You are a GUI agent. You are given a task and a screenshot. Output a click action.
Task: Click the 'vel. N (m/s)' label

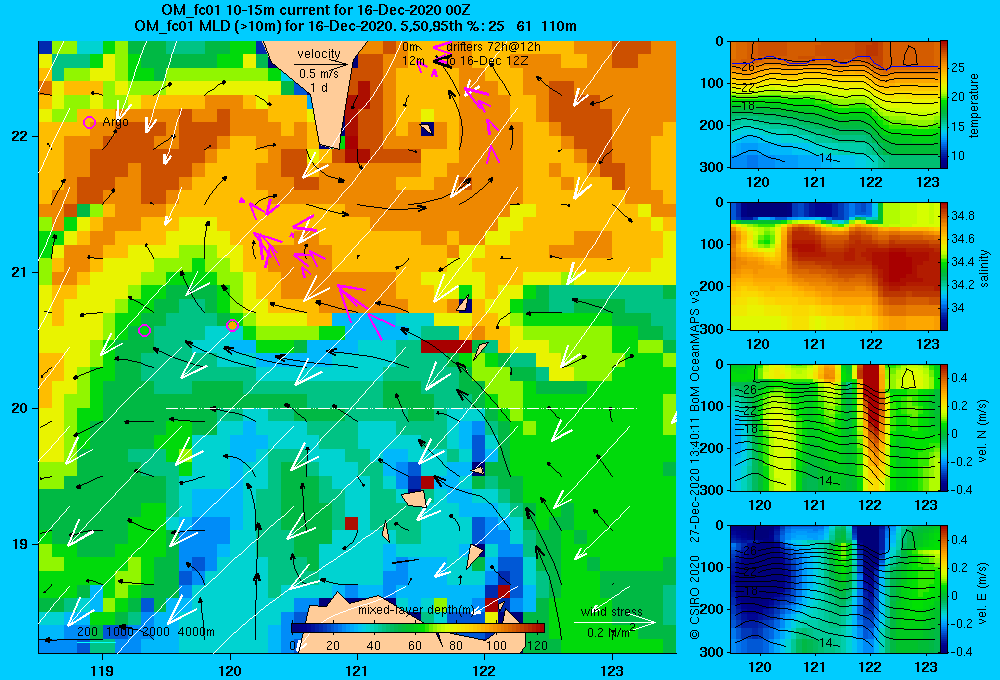click(983, 431)
